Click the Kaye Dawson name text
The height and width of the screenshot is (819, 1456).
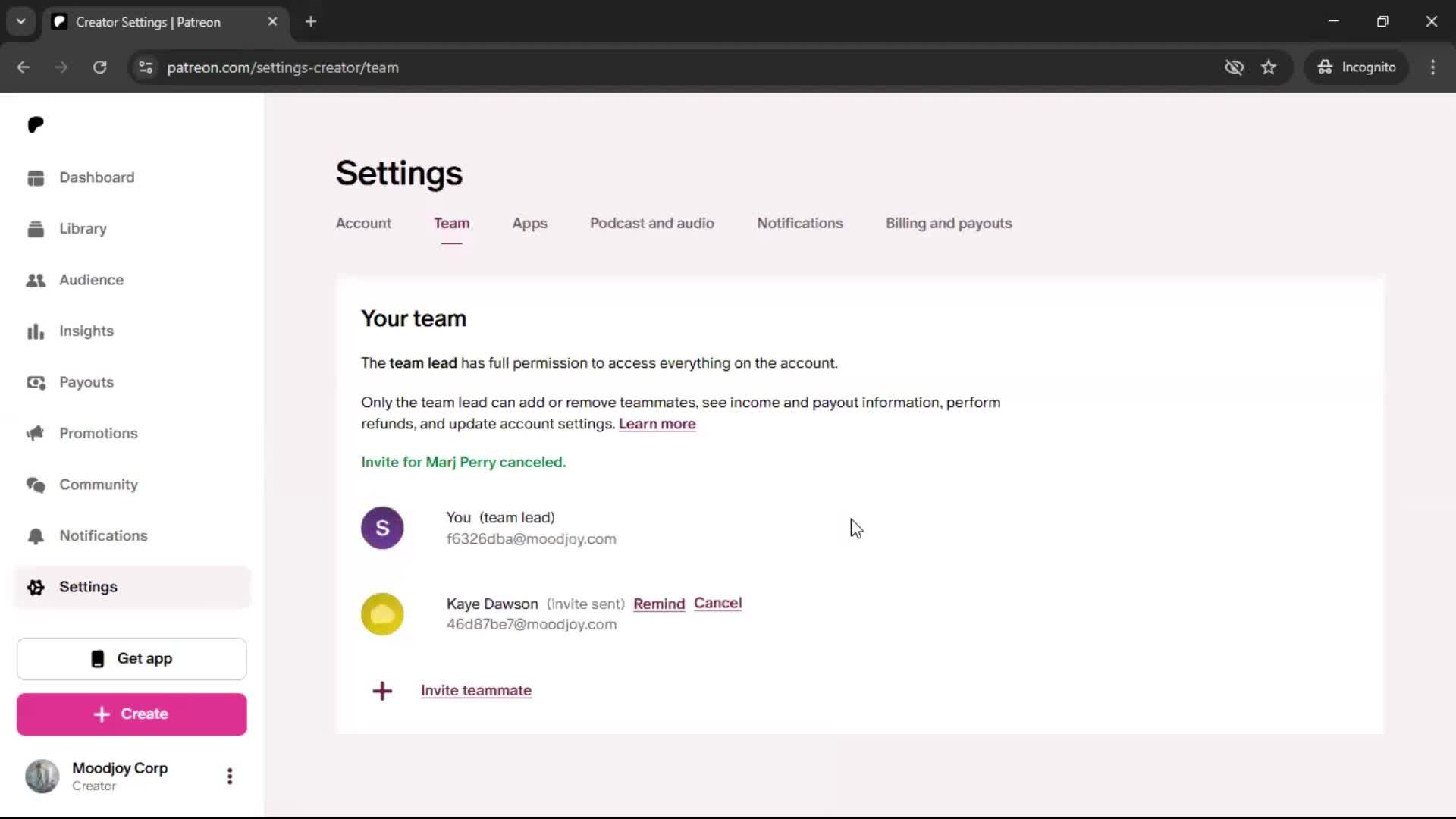[x=492, y=604]
